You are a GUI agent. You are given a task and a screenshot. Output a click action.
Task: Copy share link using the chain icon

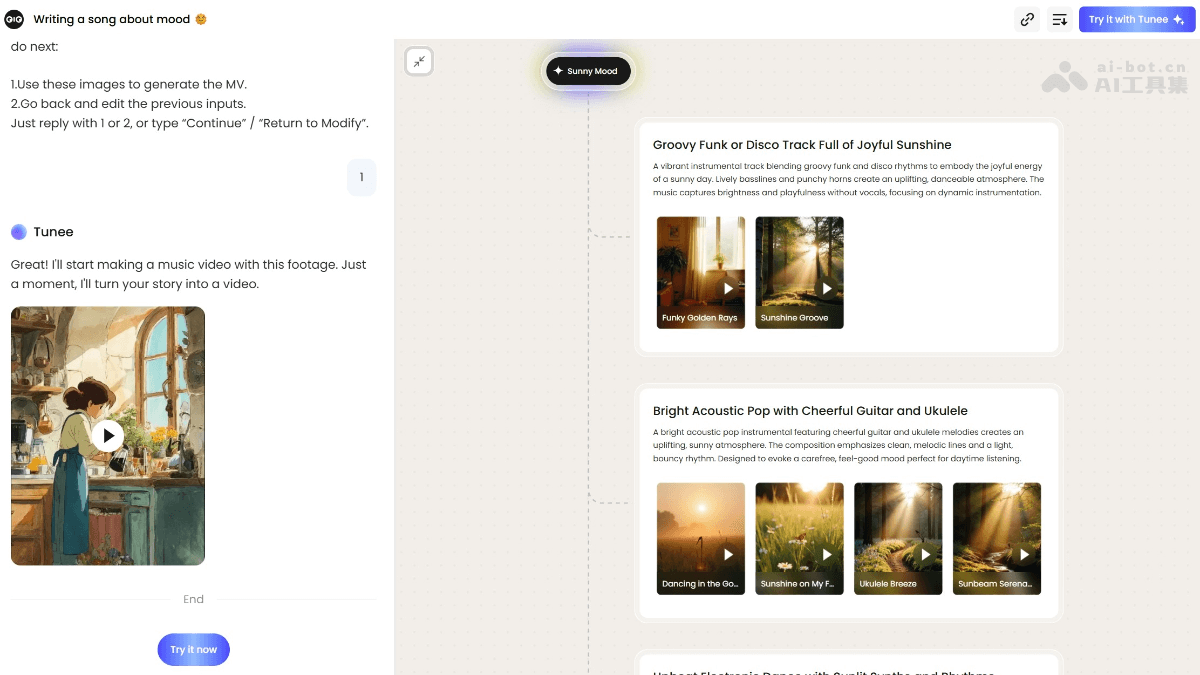point(1027,19)
